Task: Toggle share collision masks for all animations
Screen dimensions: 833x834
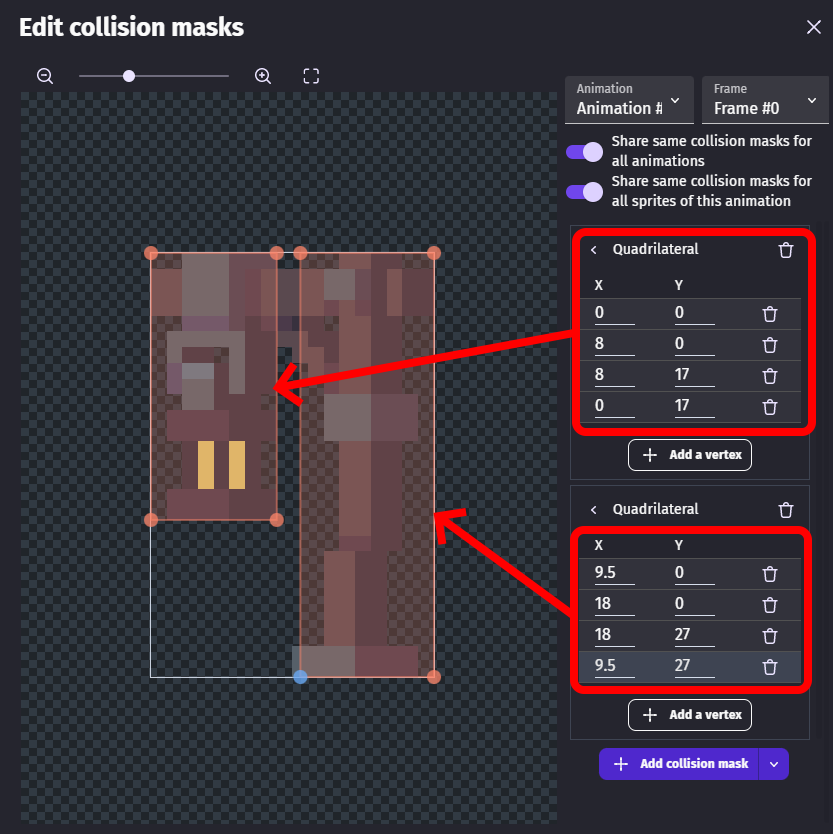Action: [584, 152]
